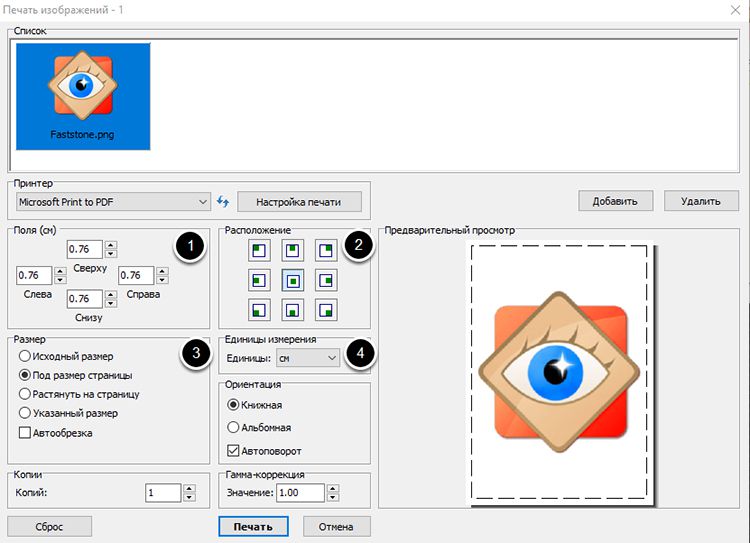Decrease the Сверху top margin value
Screen dimensions: 750x543
coord(111,254)
